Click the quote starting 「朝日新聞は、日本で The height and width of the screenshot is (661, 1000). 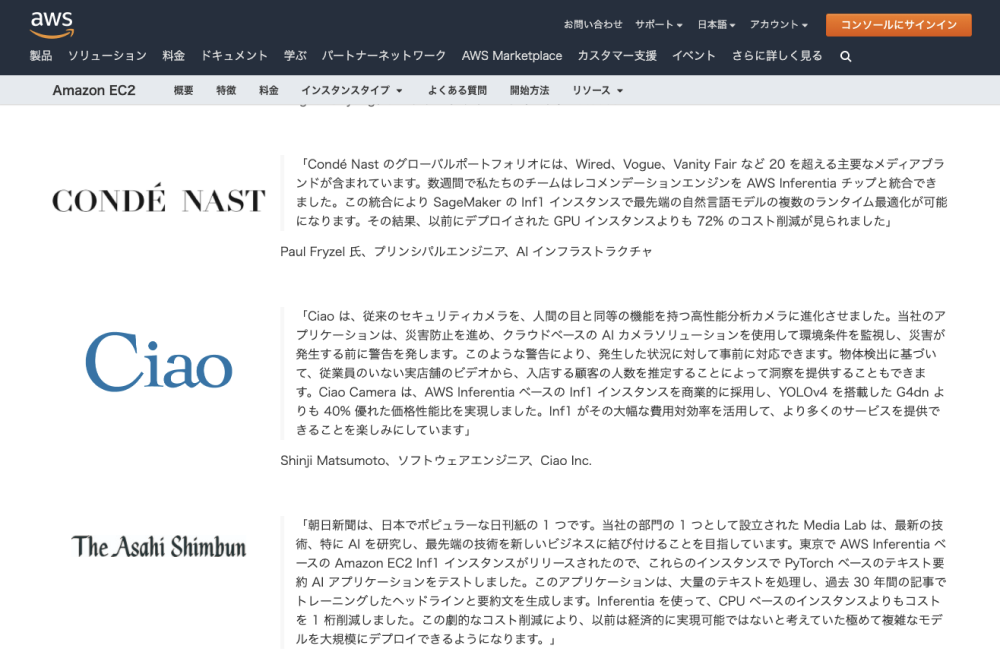[x=621, y=582]
